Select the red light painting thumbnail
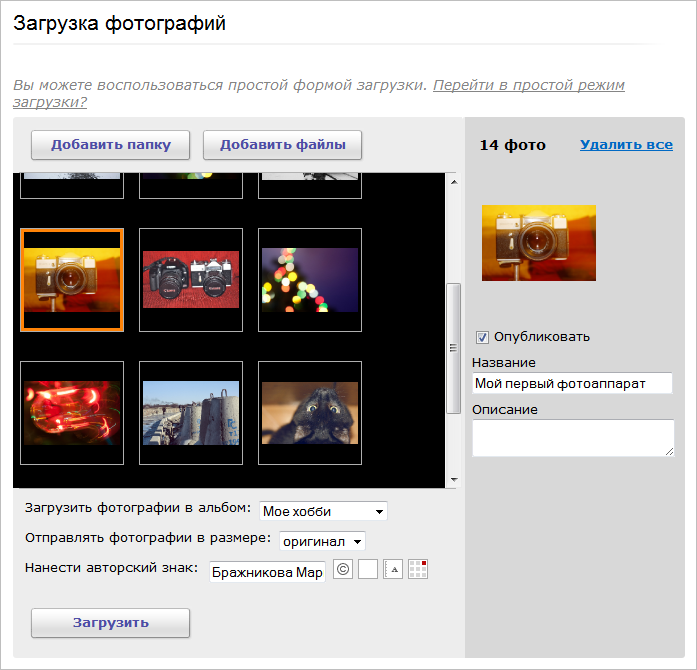697x670 pixels. click(x=72, y=412)
